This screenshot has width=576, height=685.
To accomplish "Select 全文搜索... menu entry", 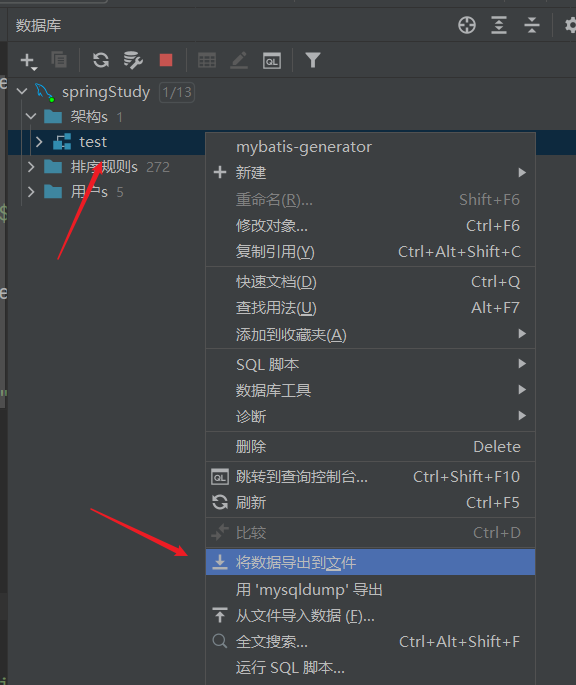I will (370, 642).
